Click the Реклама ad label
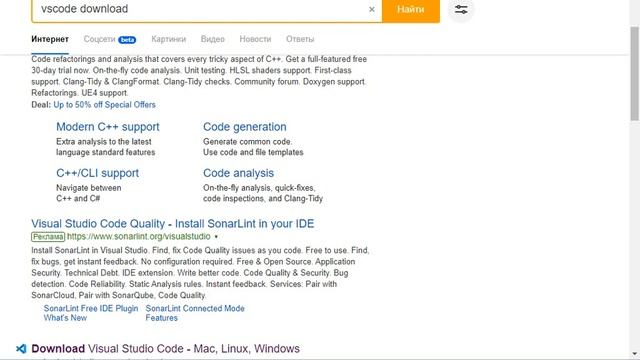Viewport: 640px width, 360px height. [x=48, y=237]
